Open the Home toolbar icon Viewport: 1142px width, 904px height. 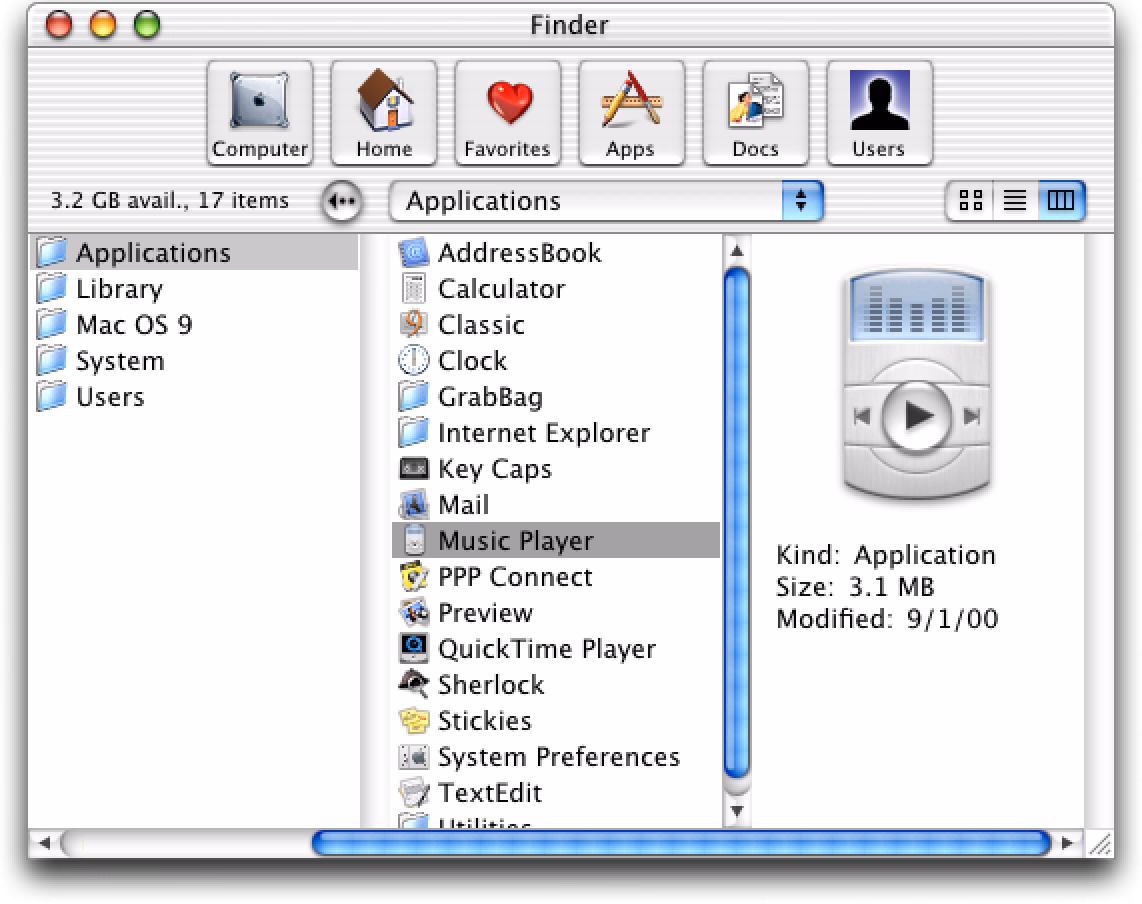coord(384,112)
